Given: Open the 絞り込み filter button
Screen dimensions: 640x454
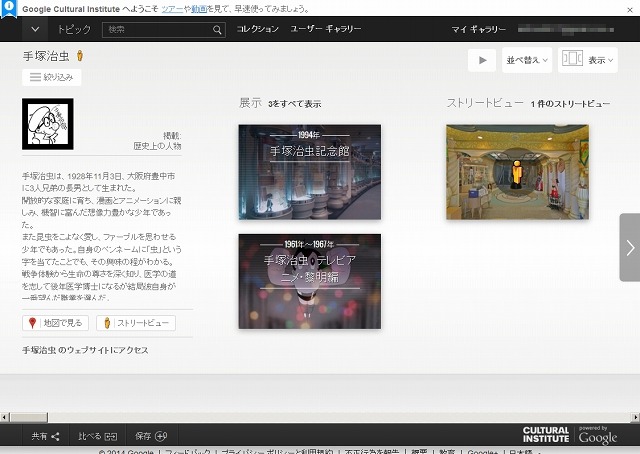Looking at the screenshot, I should 52,77.
